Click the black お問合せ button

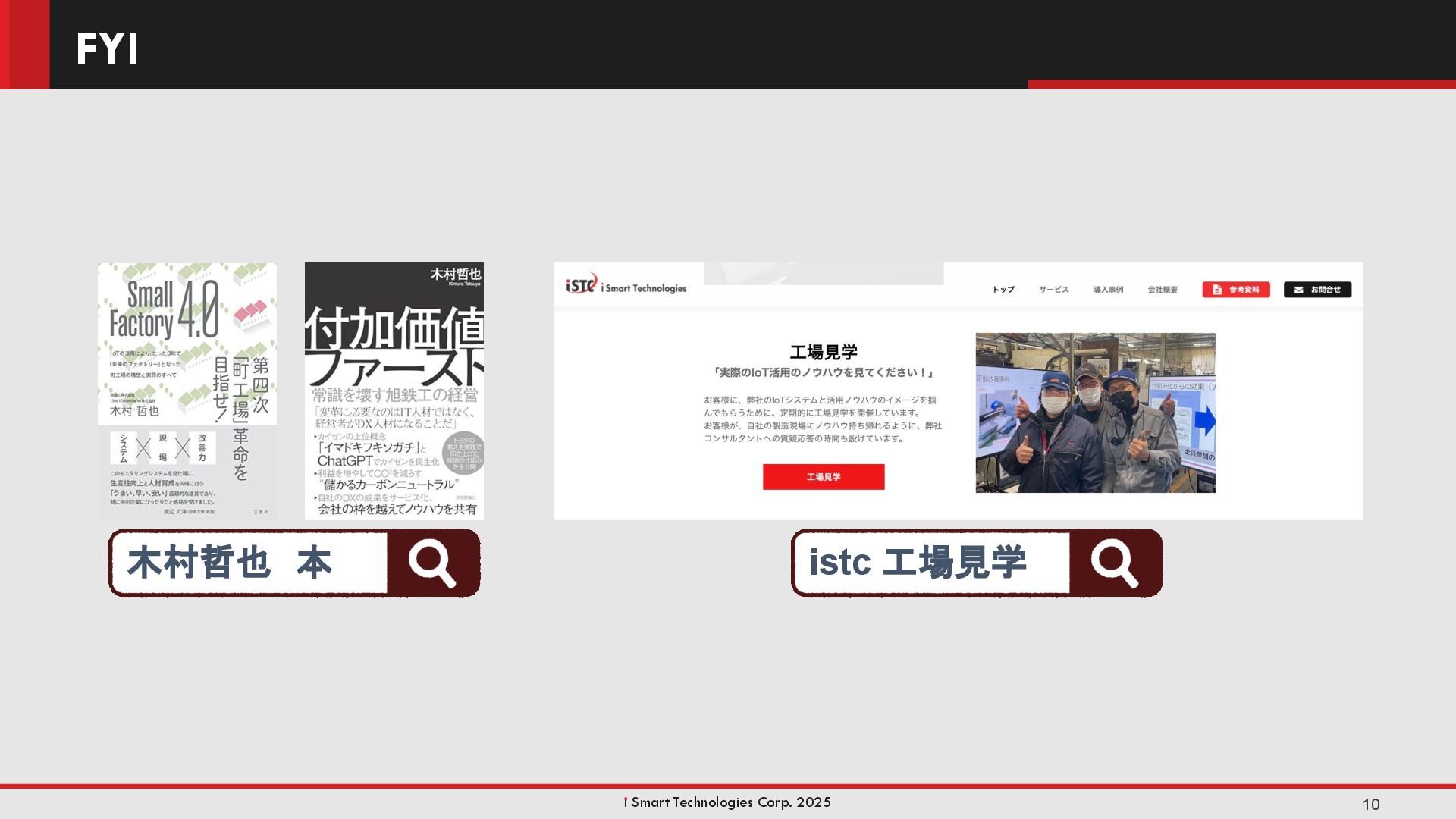[1317, 290]
